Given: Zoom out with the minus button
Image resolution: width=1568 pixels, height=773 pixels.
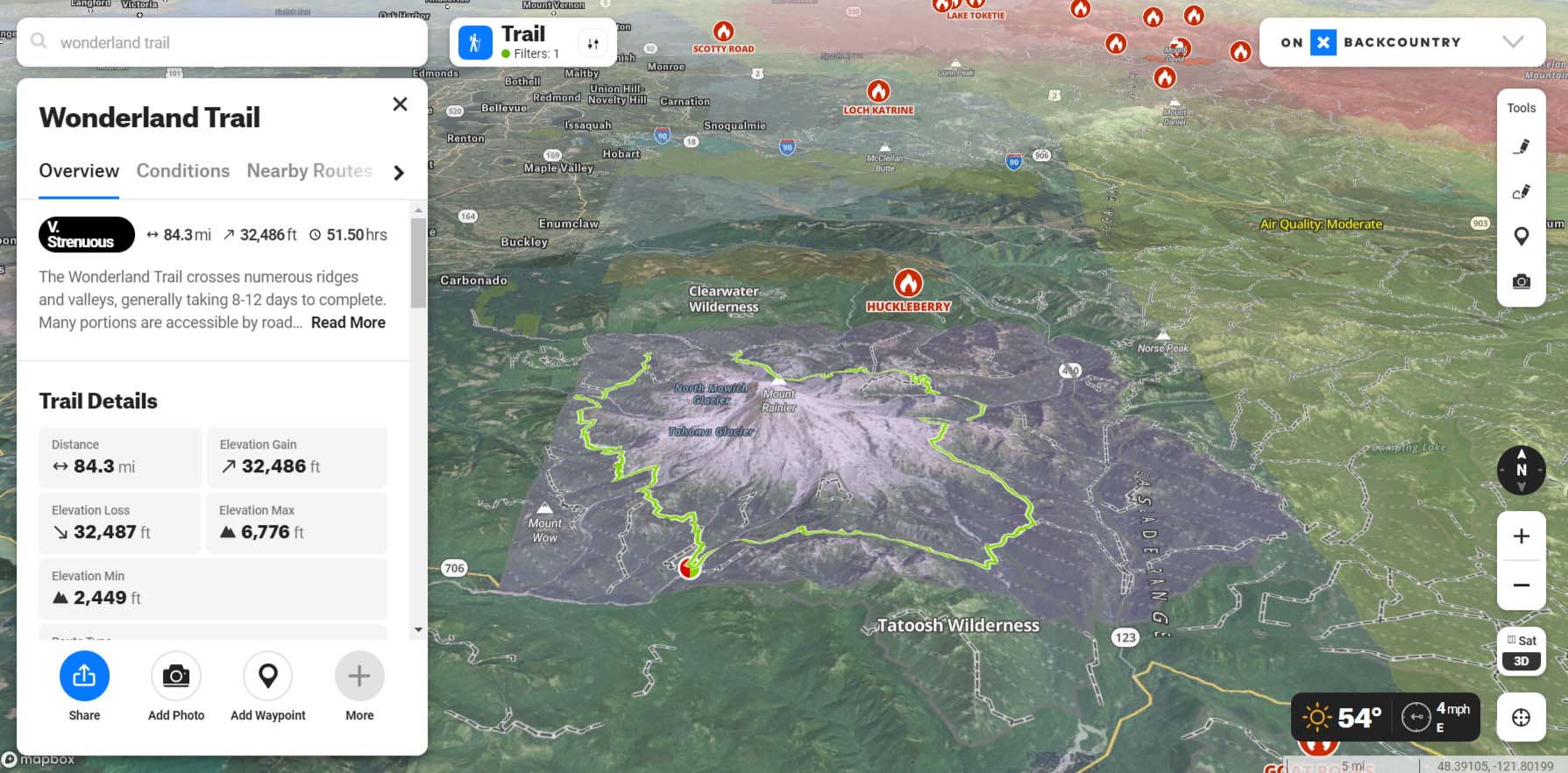Looking at the screenshot, I should pos(1521,585).
